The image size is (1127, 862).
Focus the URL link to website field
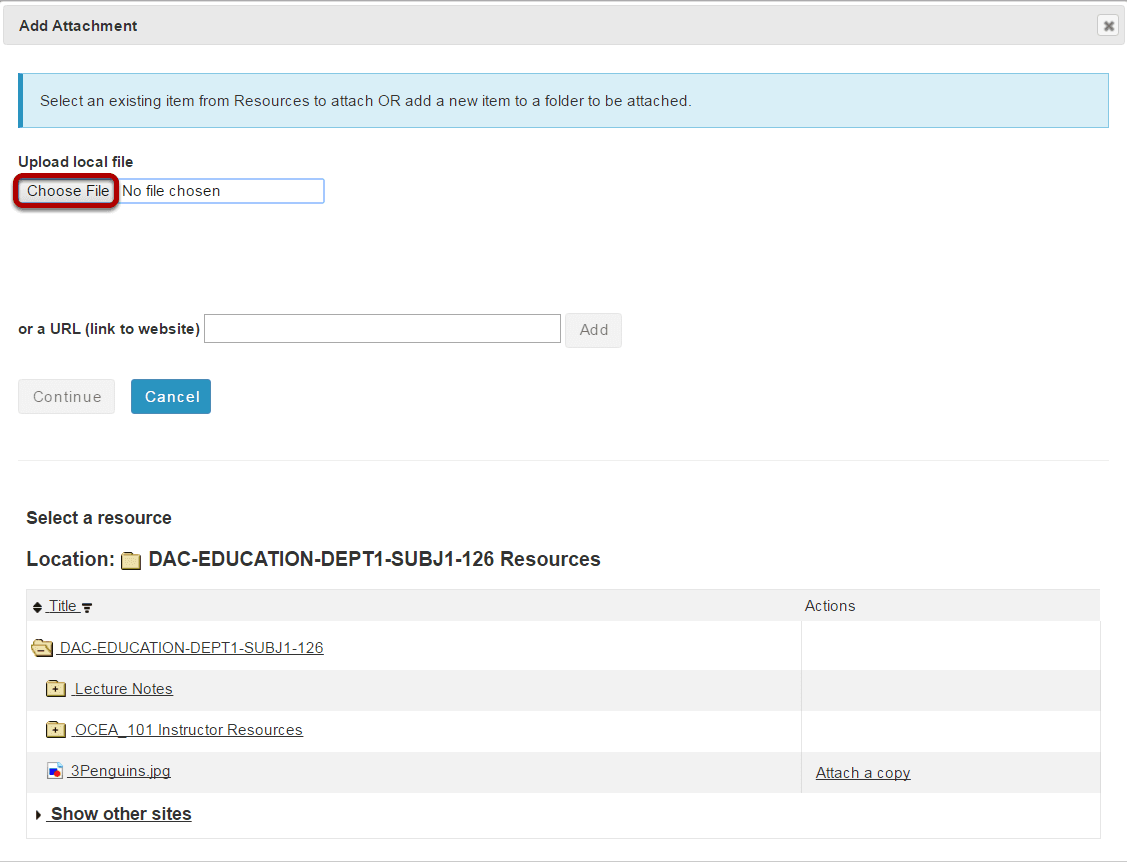point(382,329)
